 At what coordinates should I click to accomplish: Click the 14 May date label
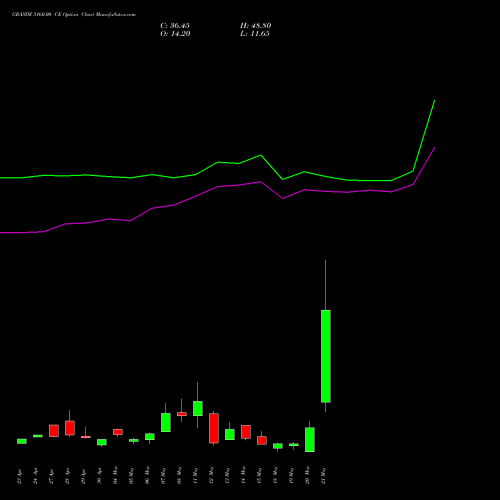(x=243, y=475)
